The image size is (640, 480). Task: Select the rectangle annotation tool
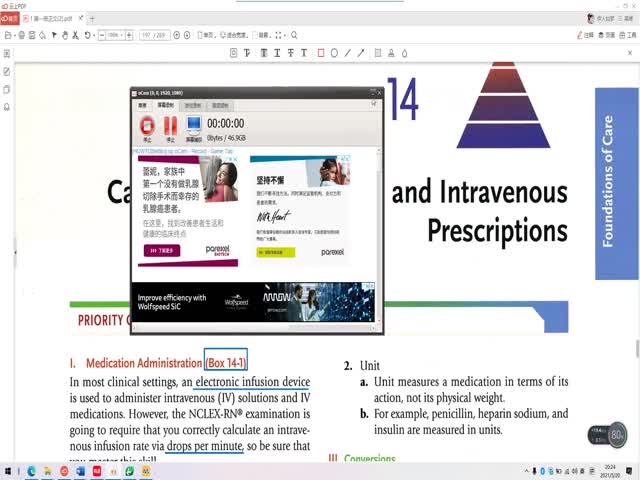click(321, 53)
